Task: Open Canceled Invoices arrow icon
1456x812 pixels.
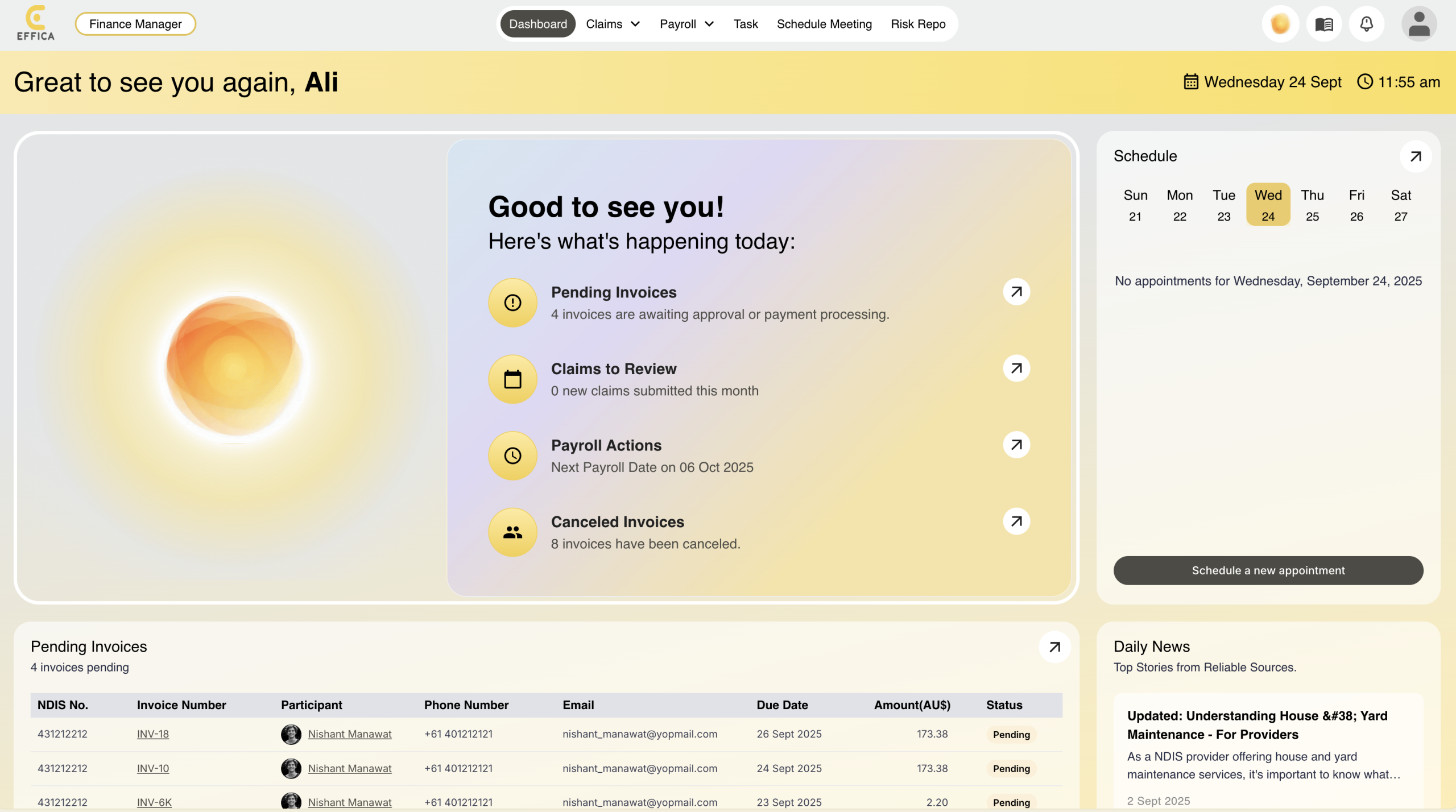Action: pyautogui.click(x=1016, y=521)
